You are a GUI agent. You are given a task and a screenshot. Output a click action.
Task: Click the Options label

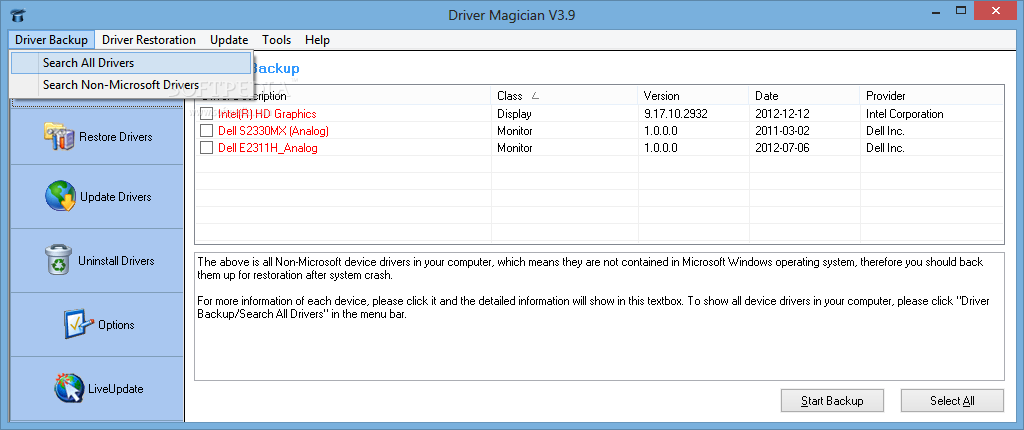pyautogui.click(x=116, y=325)
